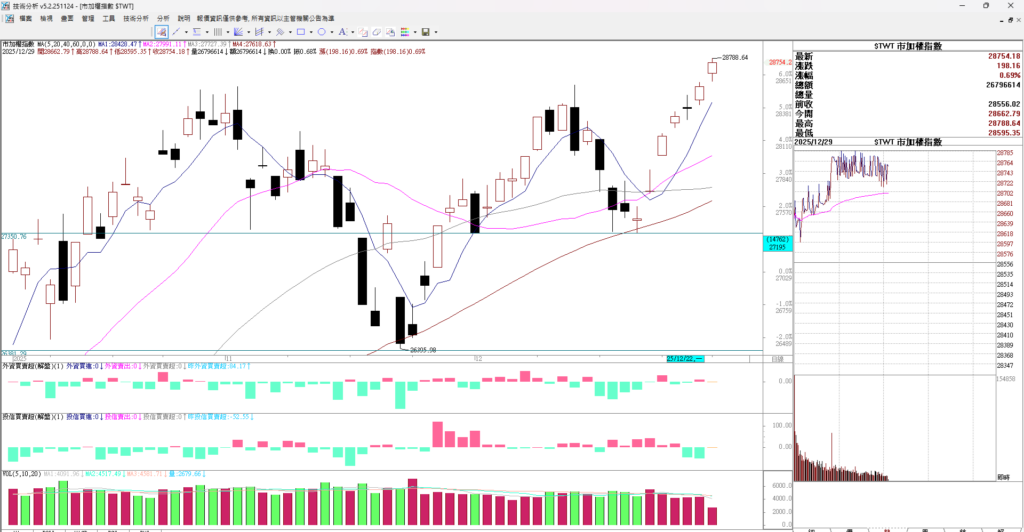Expand the dropdown arrow beside the line tool
This screenshot has width=1024, height=532.
186,32
